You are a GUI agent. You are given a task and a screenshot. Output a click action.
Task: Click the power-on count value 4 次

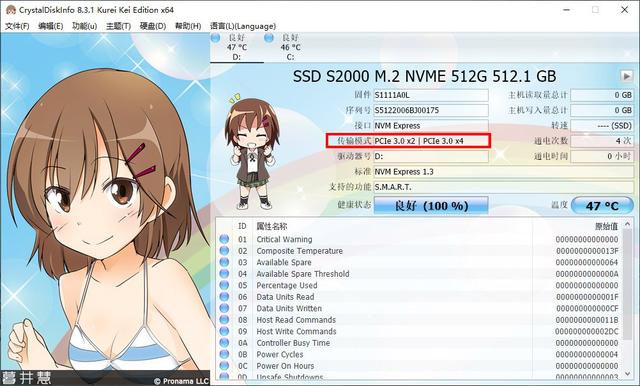[602, 141]
